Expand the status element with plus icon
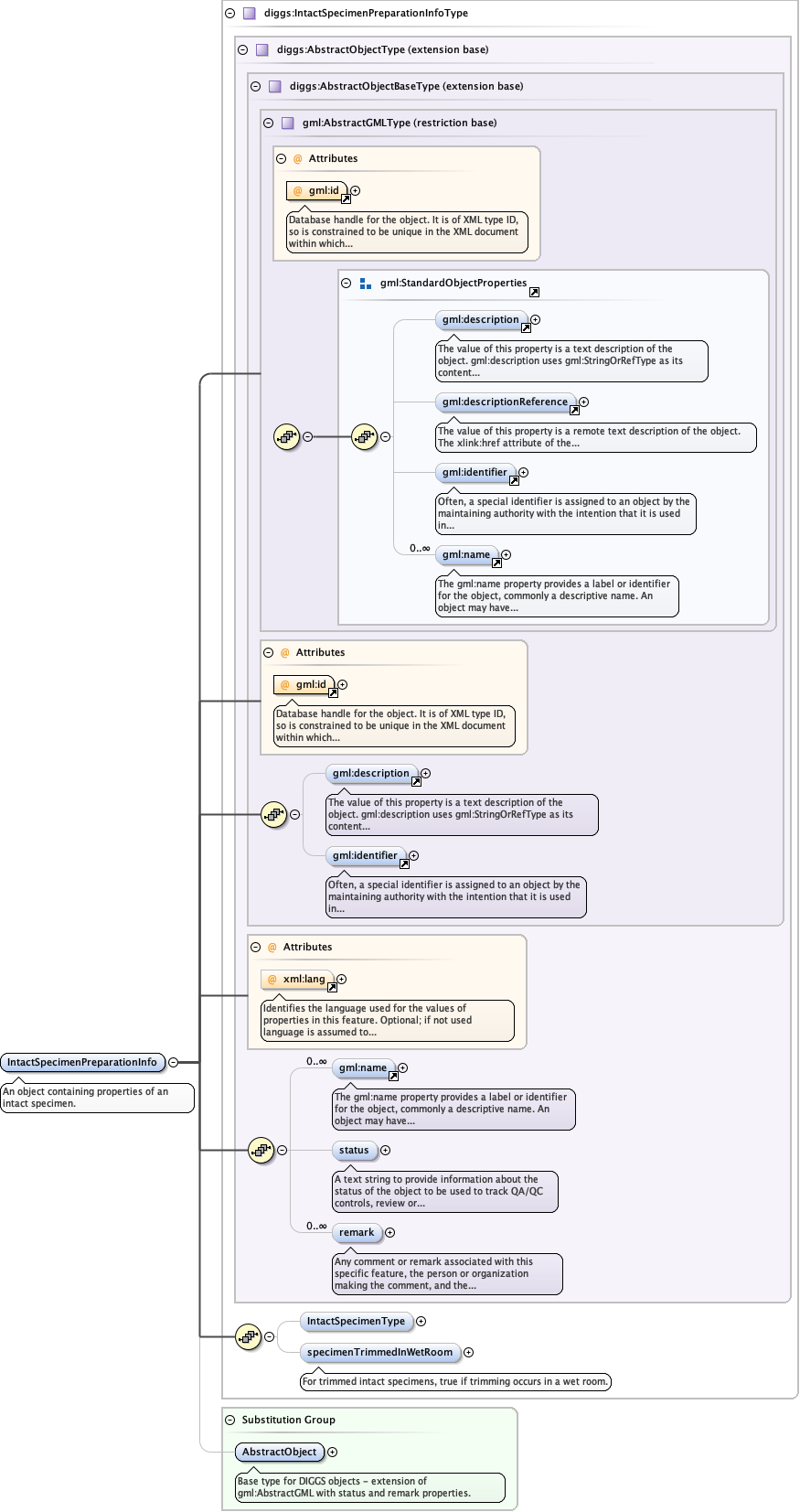Image resolution: width=800 pixels, height=1512 pixels. (x=385, y=1150)
